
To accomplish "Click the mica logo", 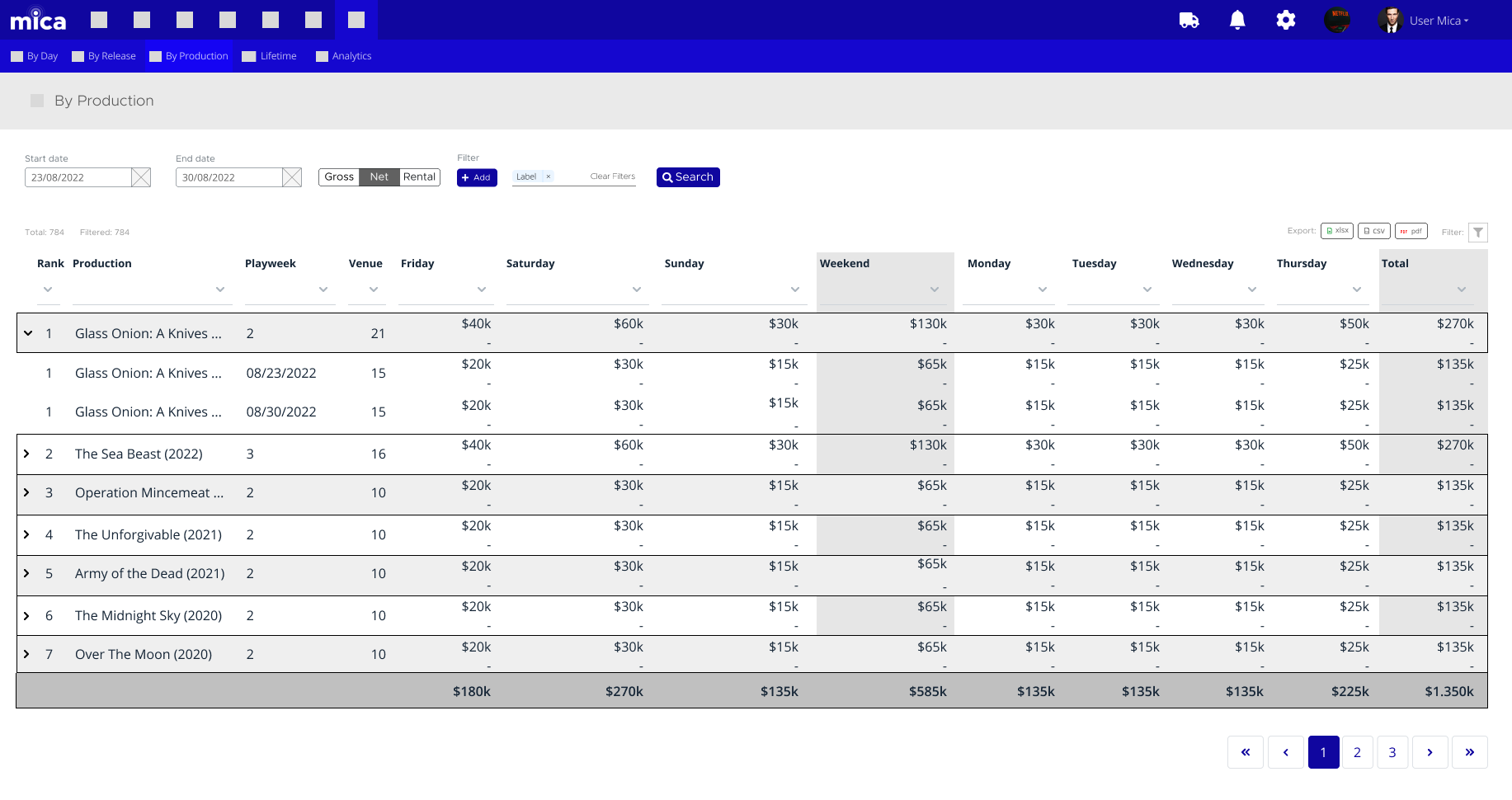I will click(x=38, y=19).
